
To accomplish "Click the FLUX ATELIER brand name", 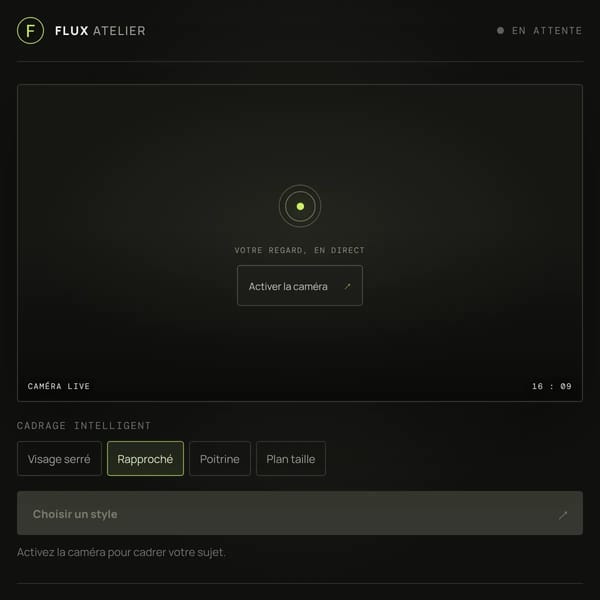I will (100, 31).
